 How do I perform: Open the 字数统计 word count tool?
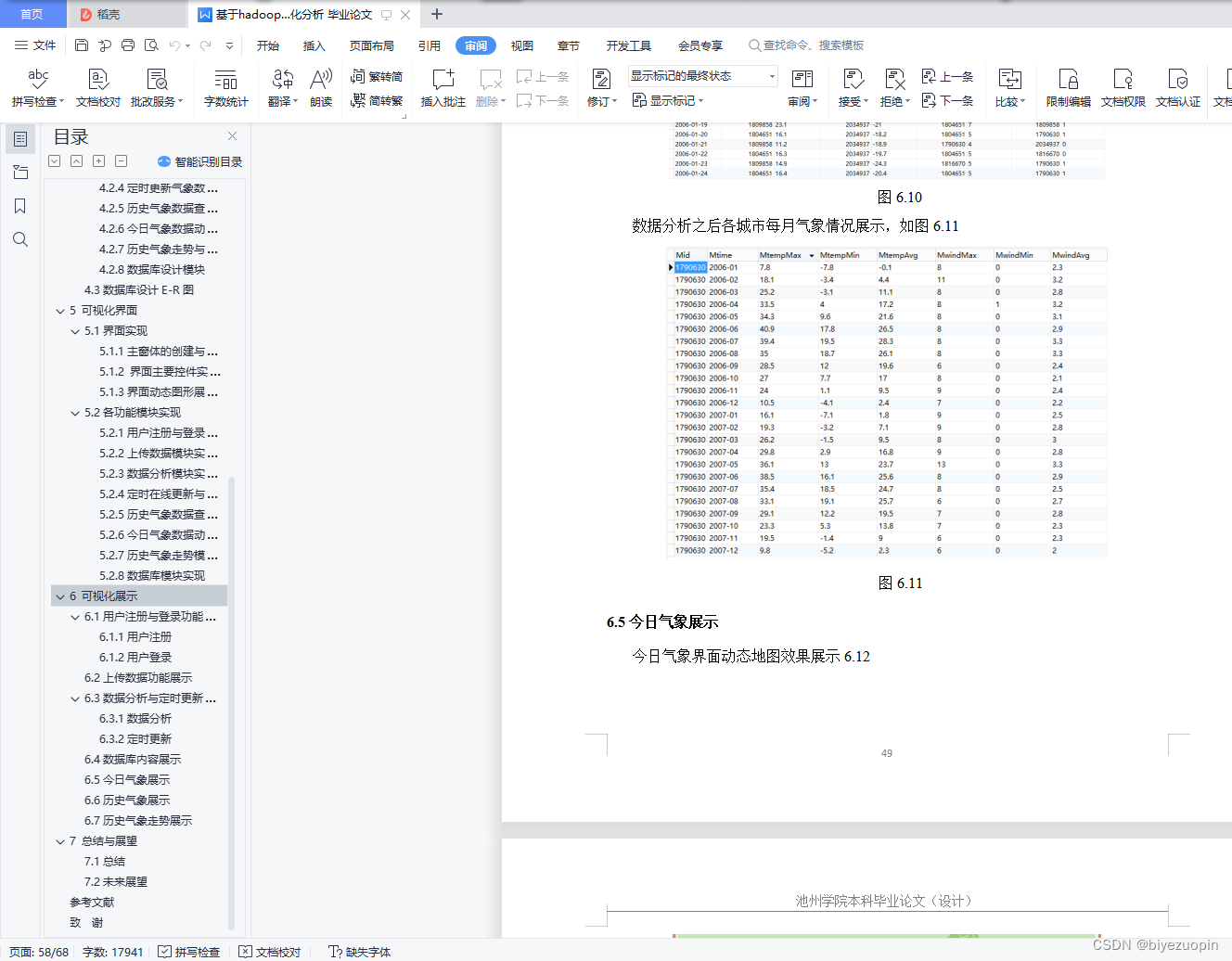click(x=226, y=88)
